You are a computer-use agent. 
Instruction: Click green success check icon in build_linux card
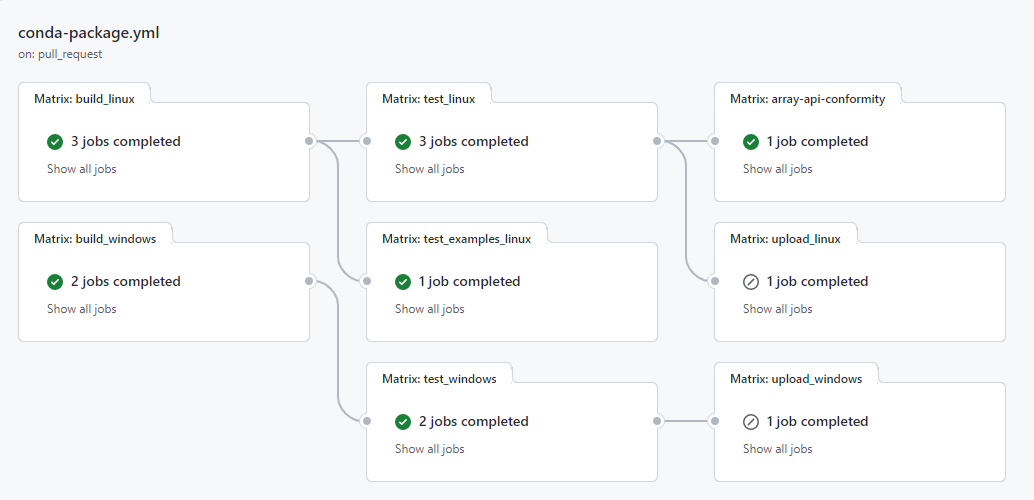(55, 141)
